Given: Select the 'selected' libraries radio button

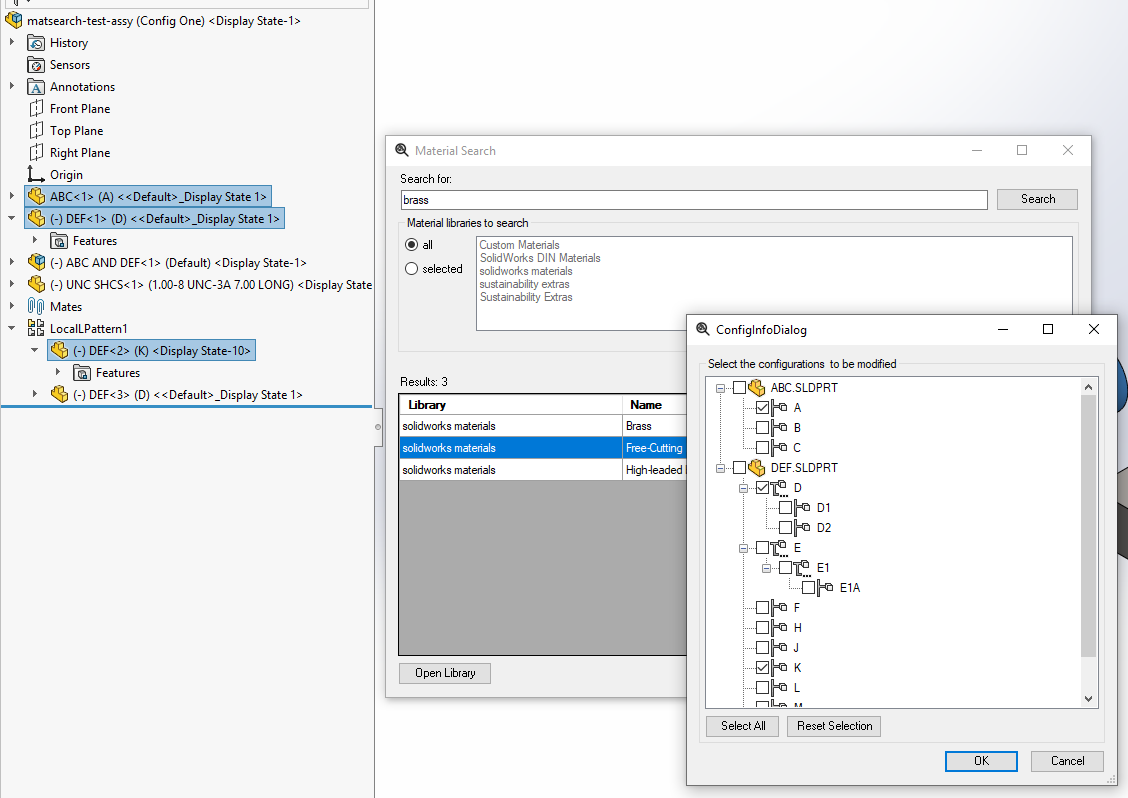Looking at the screenshot, I should pyautogui.click(x=411, y=268).
